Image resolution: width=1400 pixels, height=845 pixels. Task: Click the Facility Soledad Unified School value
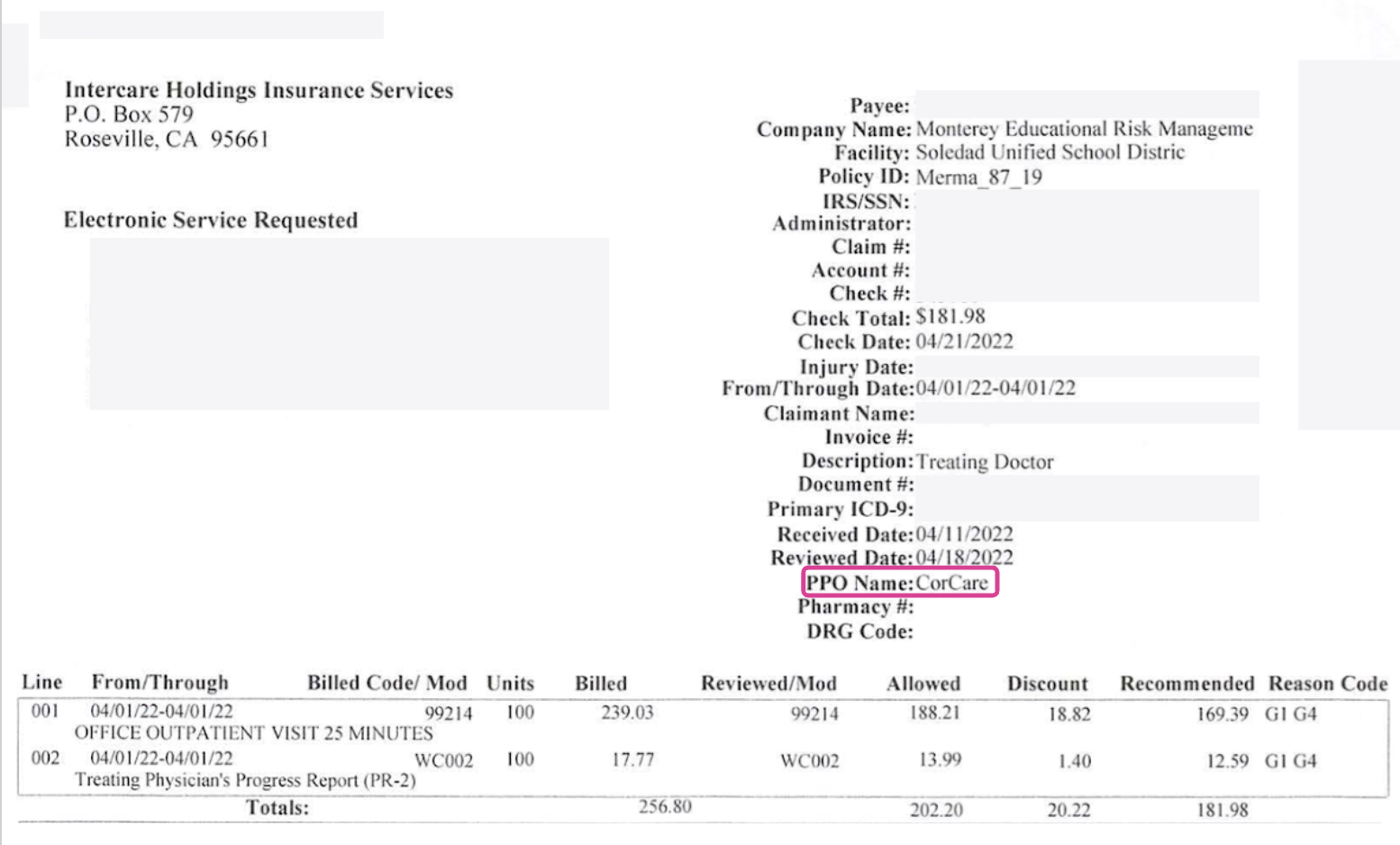coord(1050,152)
